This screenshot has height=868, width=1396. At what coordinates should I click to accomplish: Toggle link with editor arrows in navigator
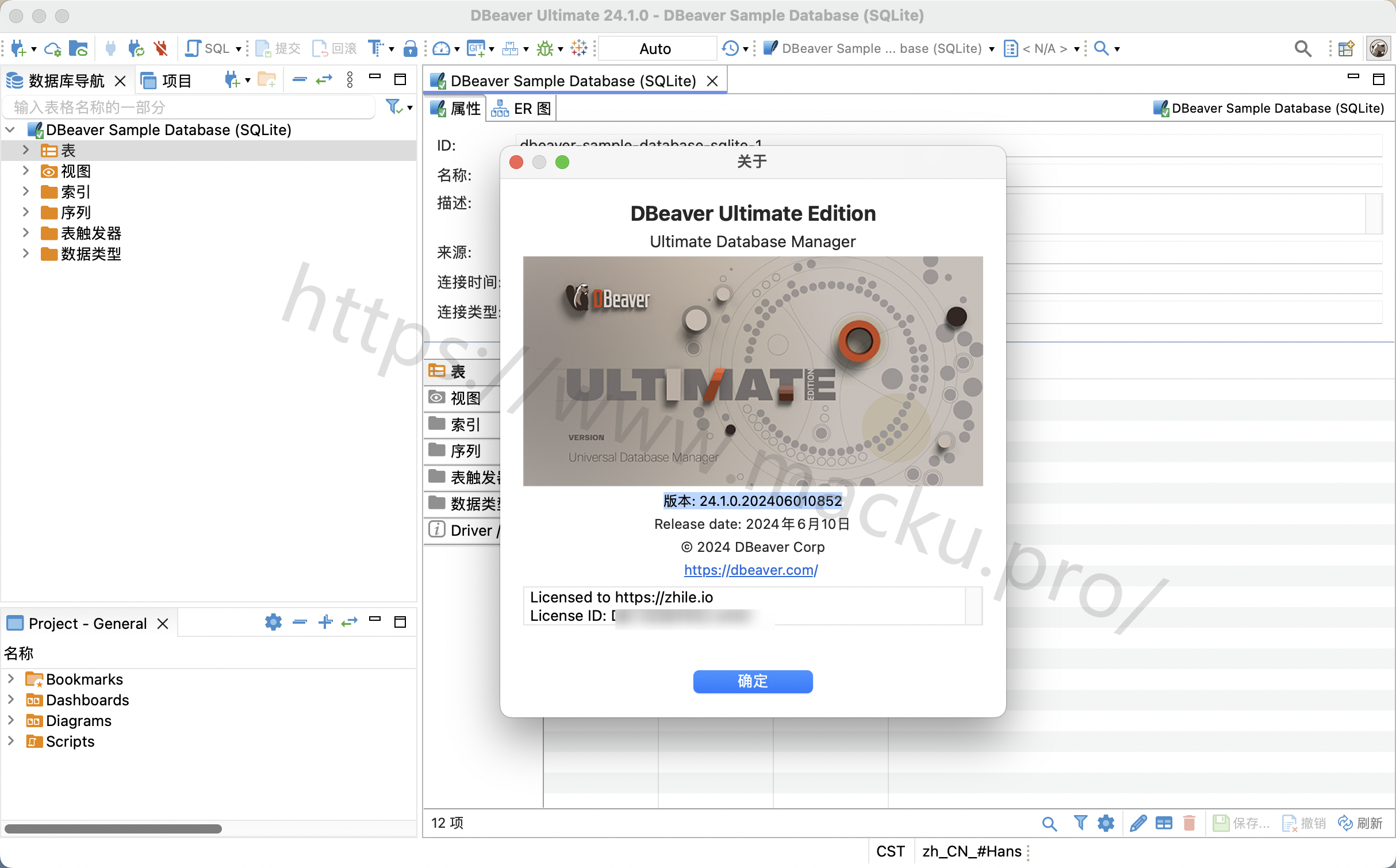[324, 80]
